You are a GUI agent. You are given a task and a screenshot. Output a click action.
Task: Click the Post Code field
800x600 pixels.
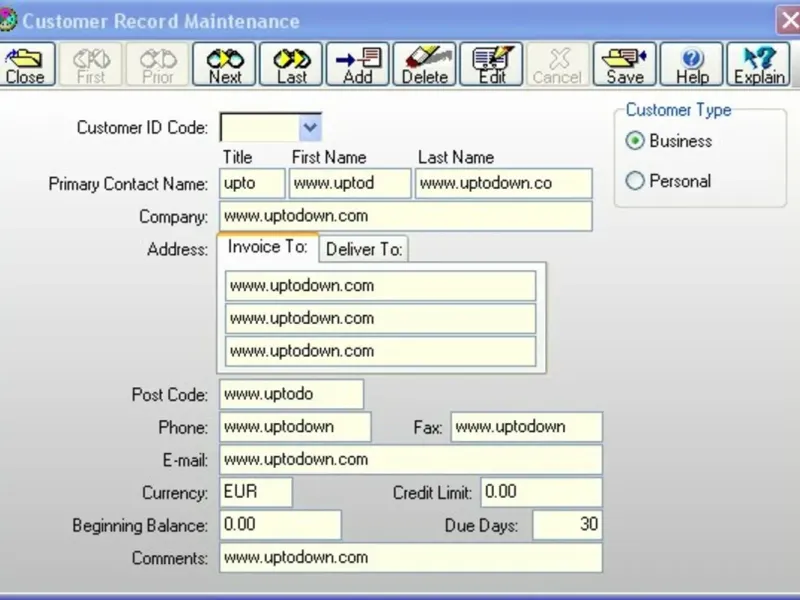click(291, 394)
